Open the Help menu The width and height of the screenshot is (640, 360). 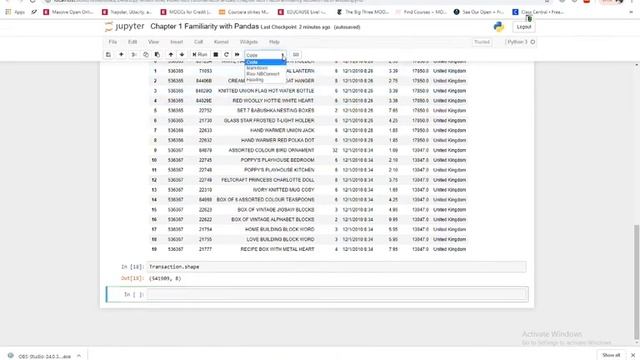pyautogui.click(x=274, y=42)
